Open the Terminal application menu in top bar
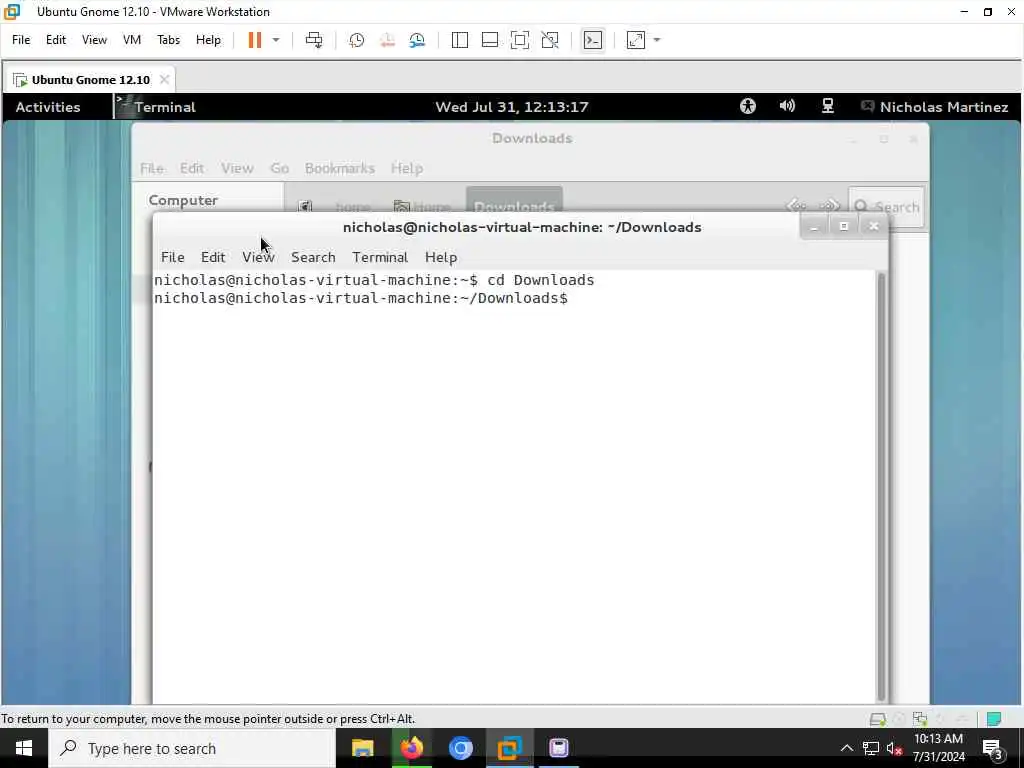The image size is (1024, 768). [x=157, y=107]
